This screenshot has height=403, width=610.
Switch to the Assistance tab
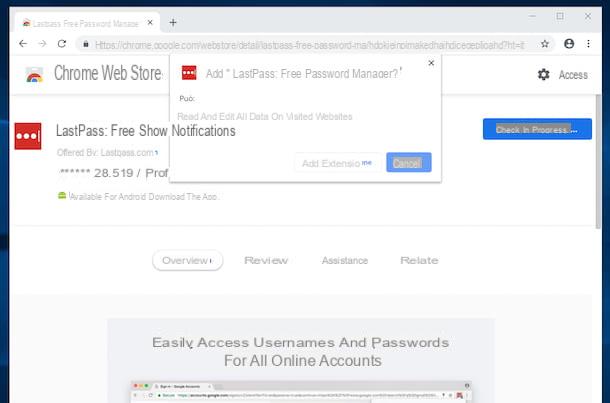pos(345,260)
